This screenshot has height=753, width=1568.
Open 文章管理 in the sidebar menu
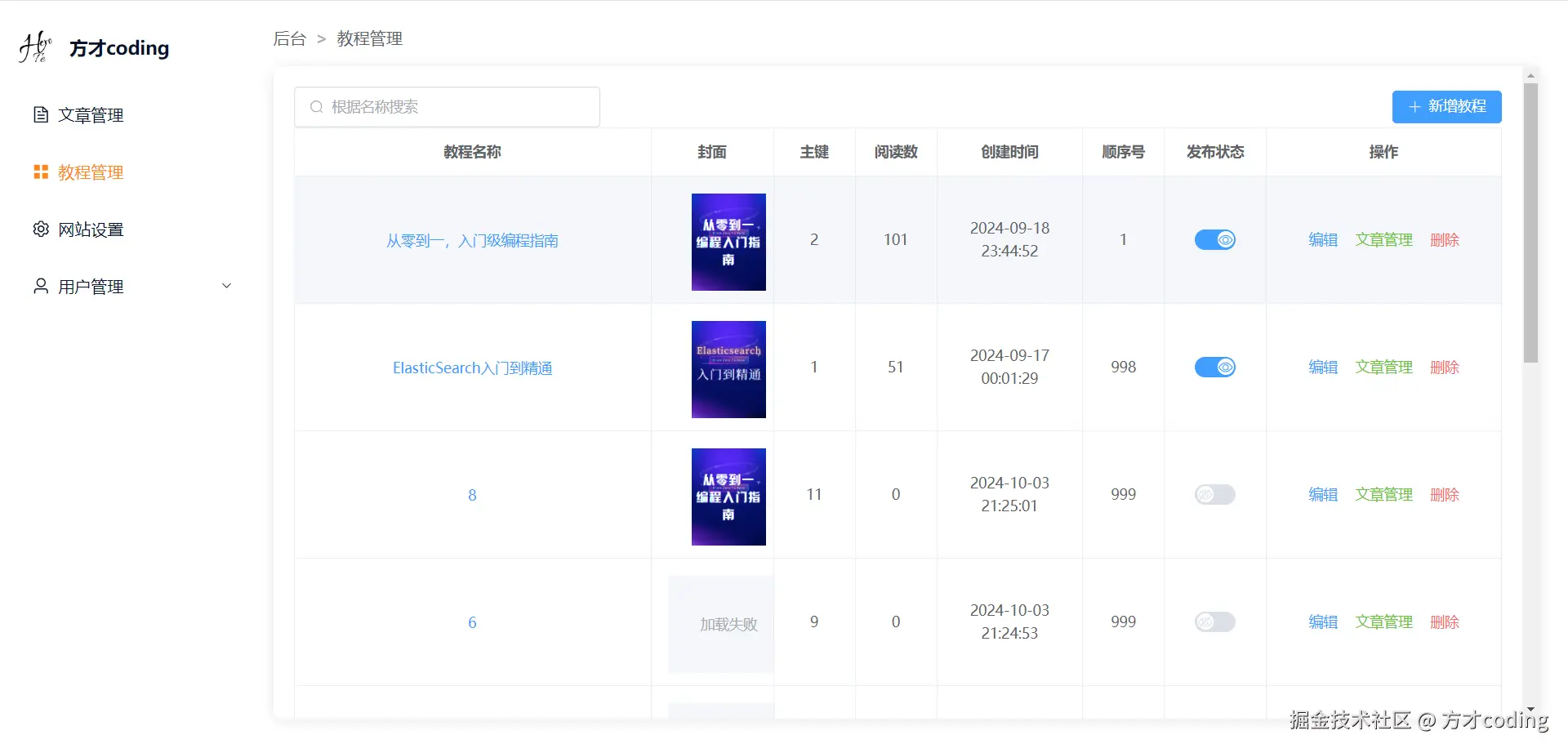click(x=91, y=115)
